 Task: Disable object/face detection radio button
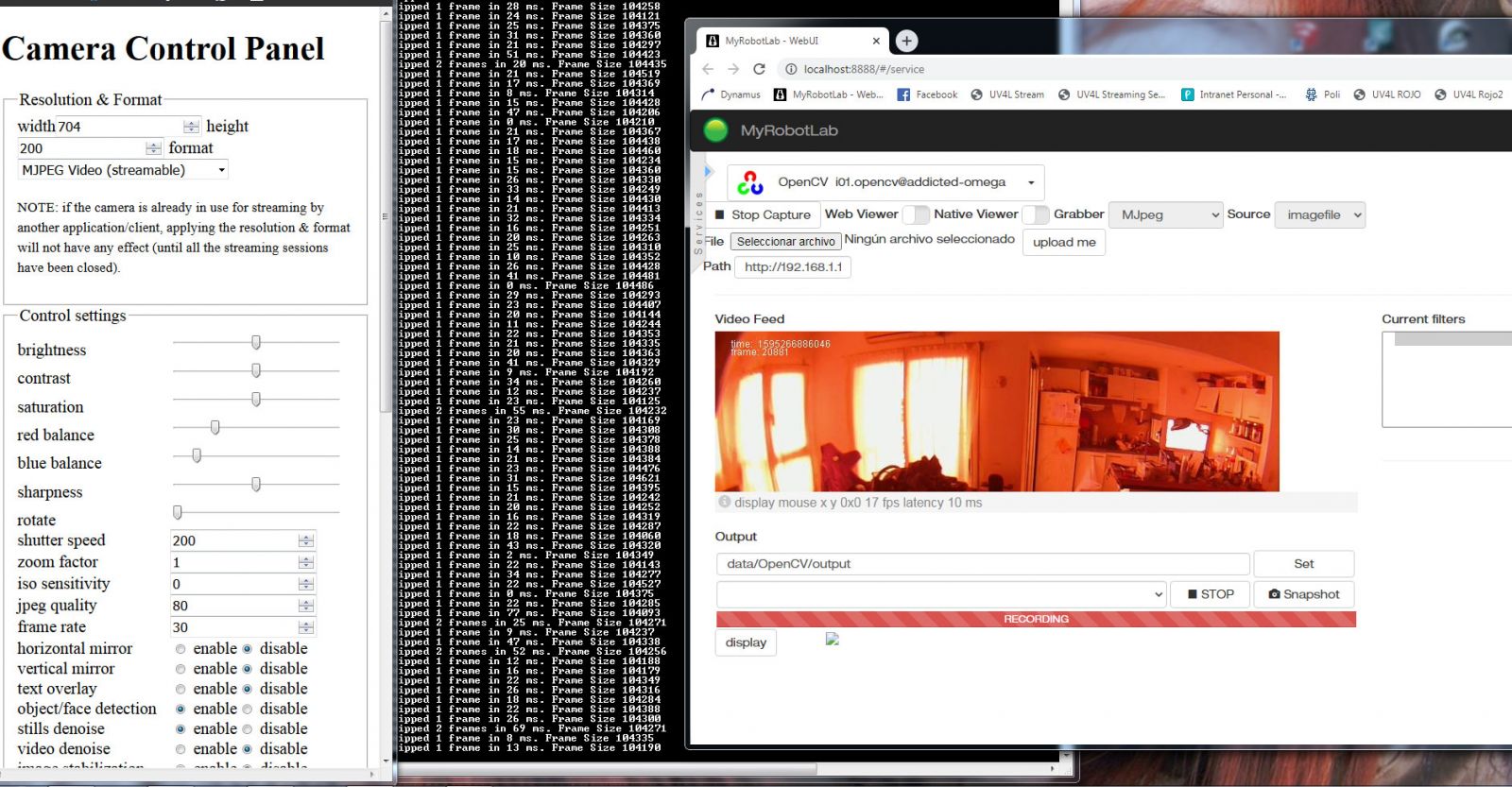pyautogui.click(x=248, y=709)
